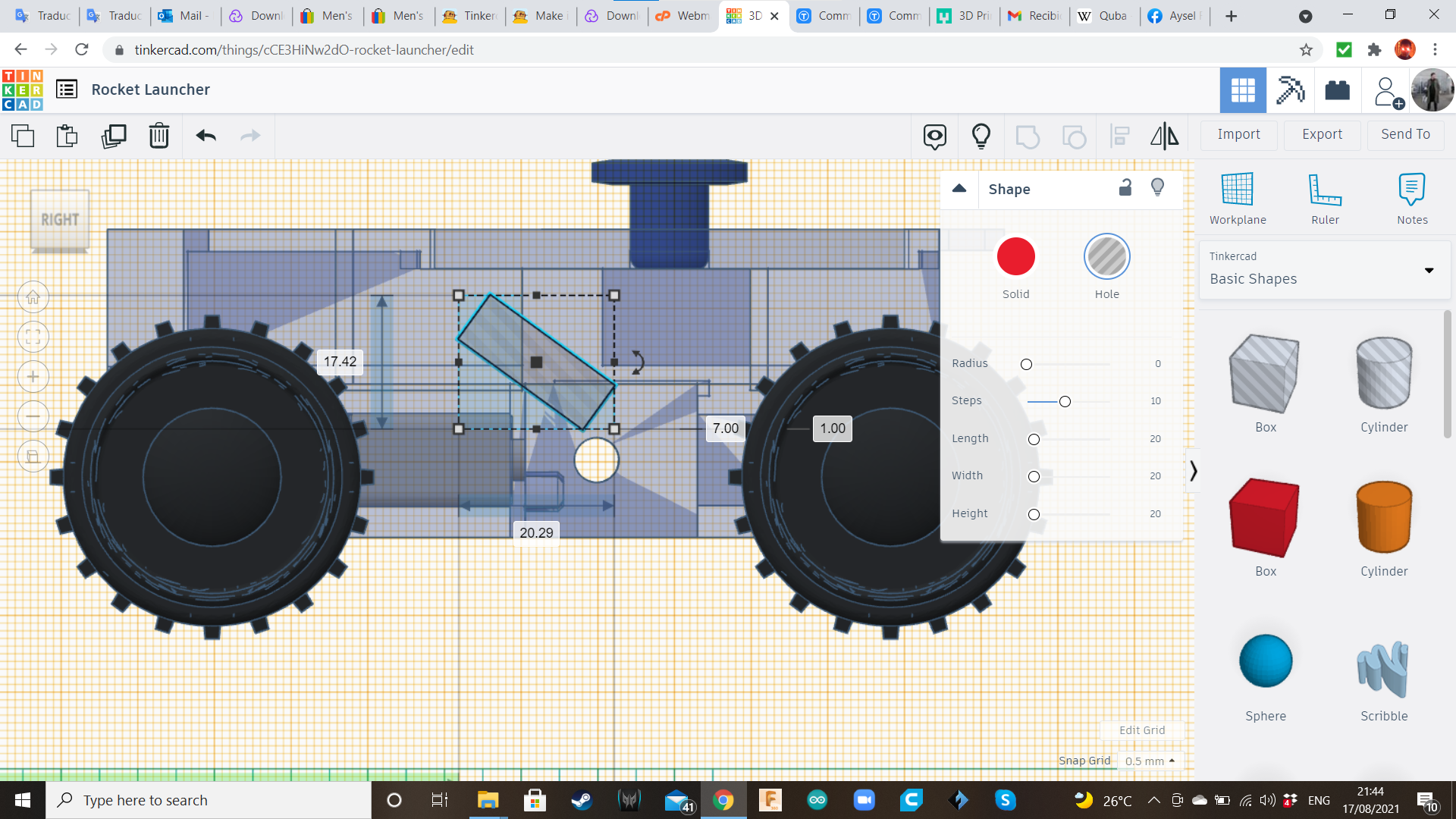Switch to Blocks mode (pickaxe icon)

coord(1290,90)
